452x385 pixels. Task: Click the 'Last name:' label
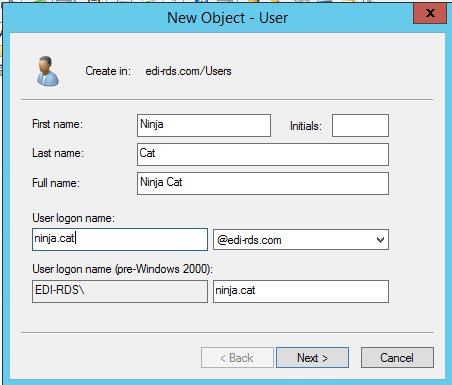coord(58,153)
